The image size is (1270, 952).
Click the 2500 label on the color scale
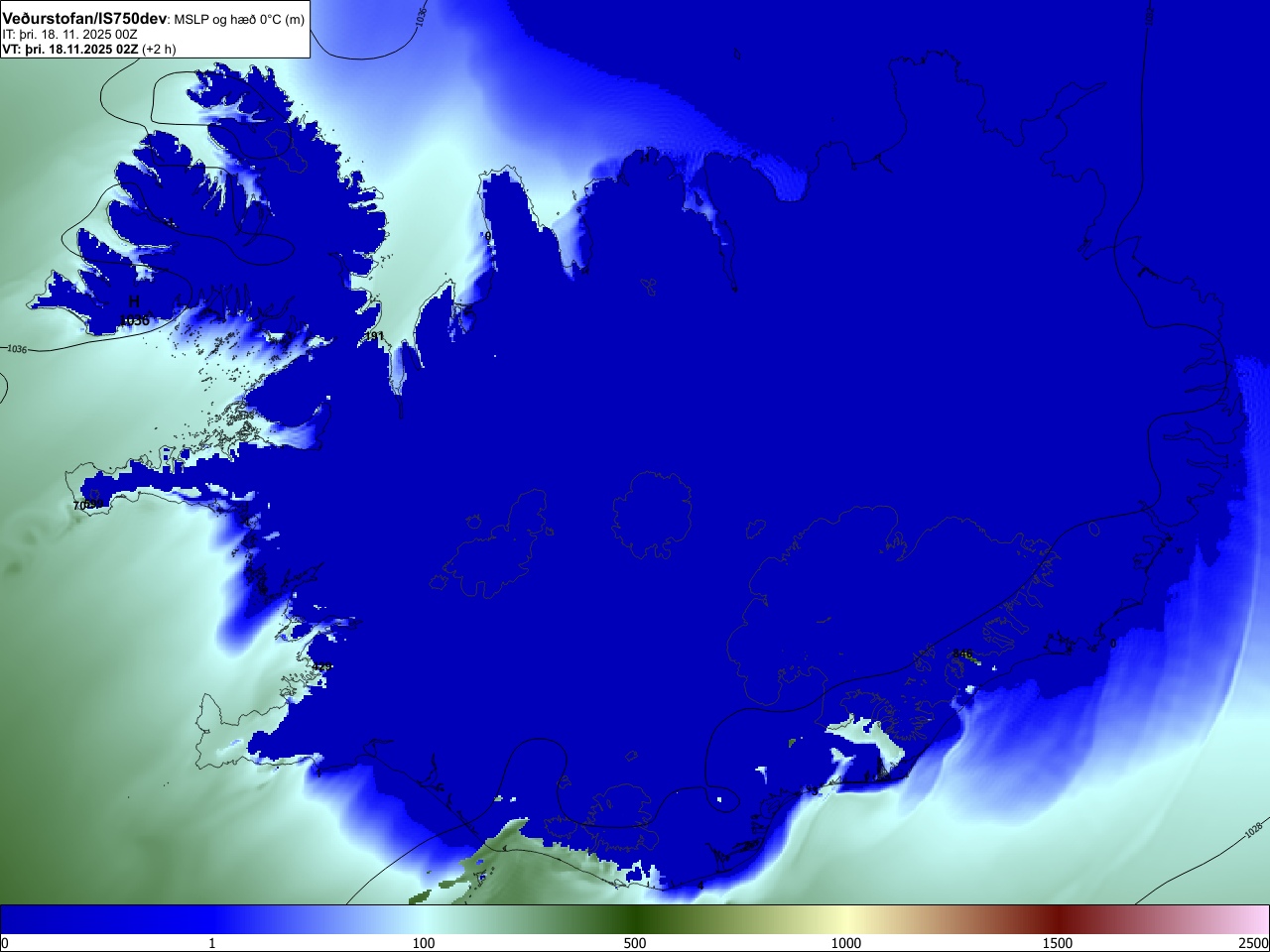[x=1254, y=943]
